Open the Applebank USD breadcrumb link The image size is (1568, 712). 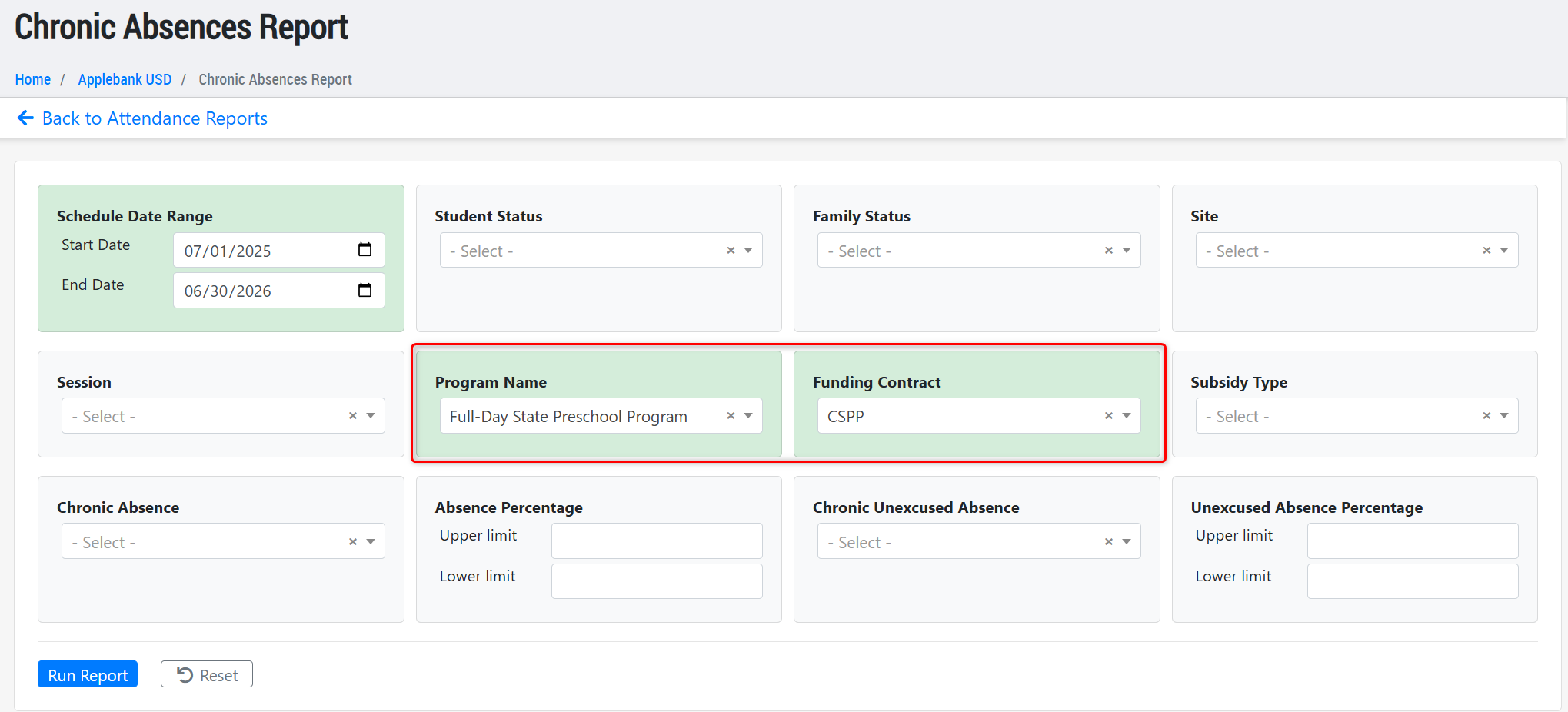[125, 79]
